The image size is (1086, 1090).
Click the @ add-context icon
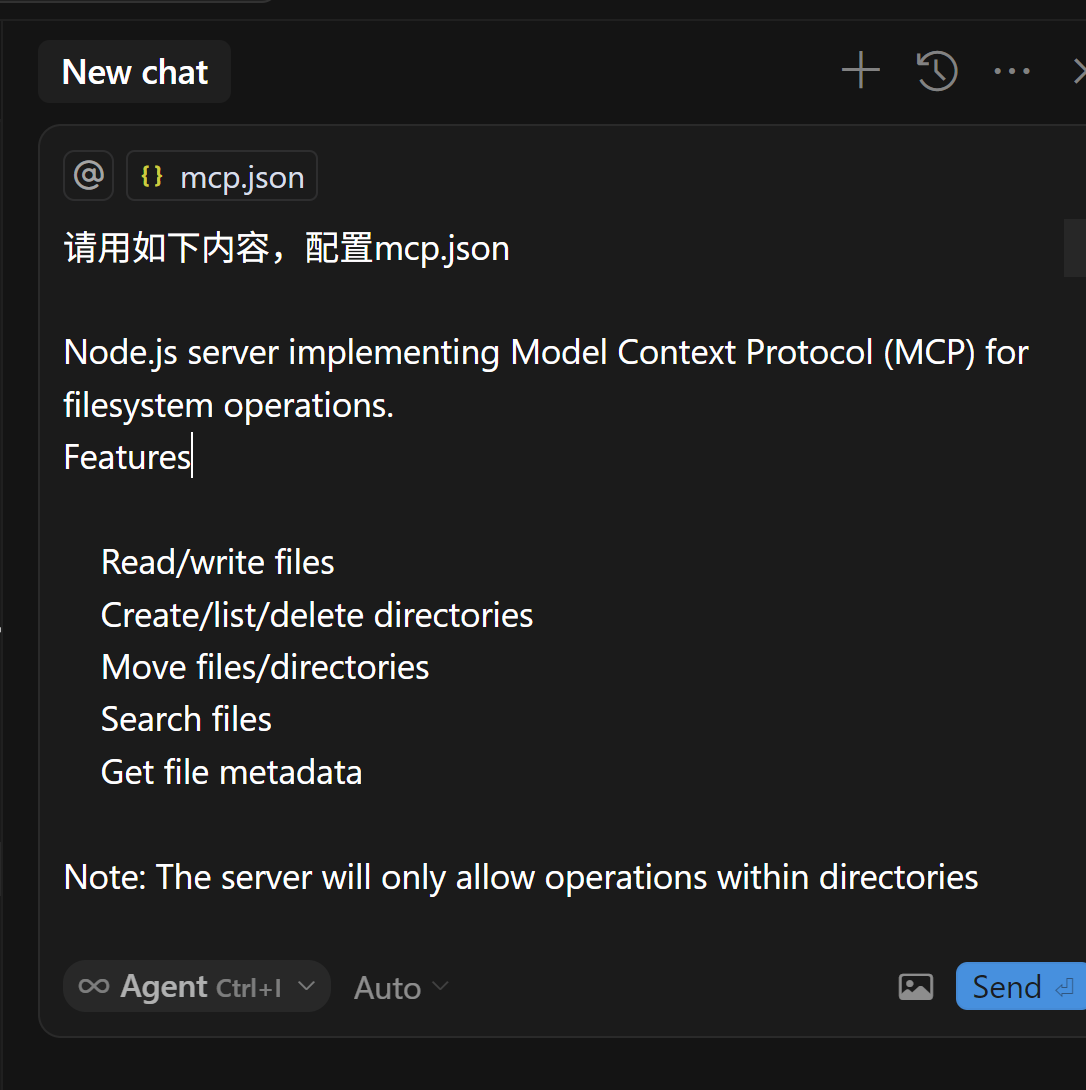[88, 175]
